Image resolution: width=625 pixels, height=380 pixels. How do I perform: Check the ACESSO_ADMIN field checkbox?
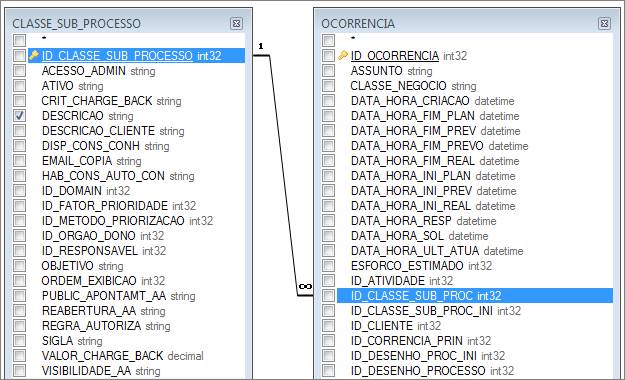point(19,71)
